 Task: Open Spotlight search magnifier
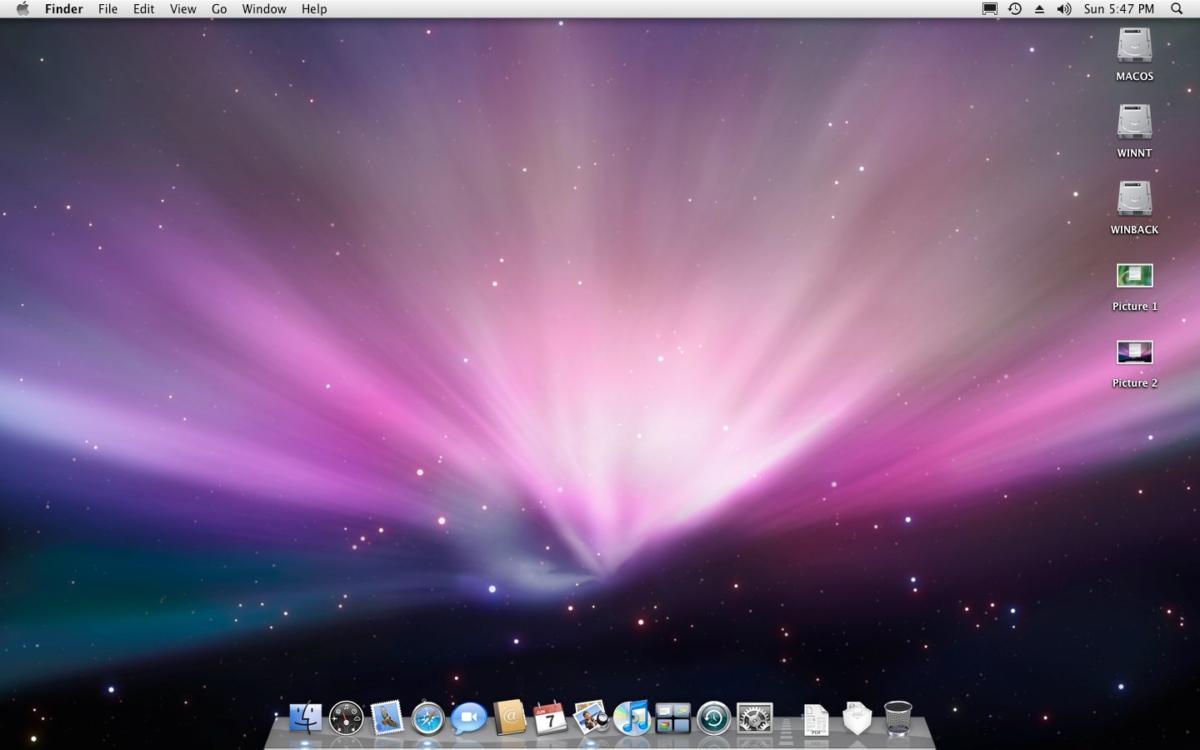pos(1176,9)
